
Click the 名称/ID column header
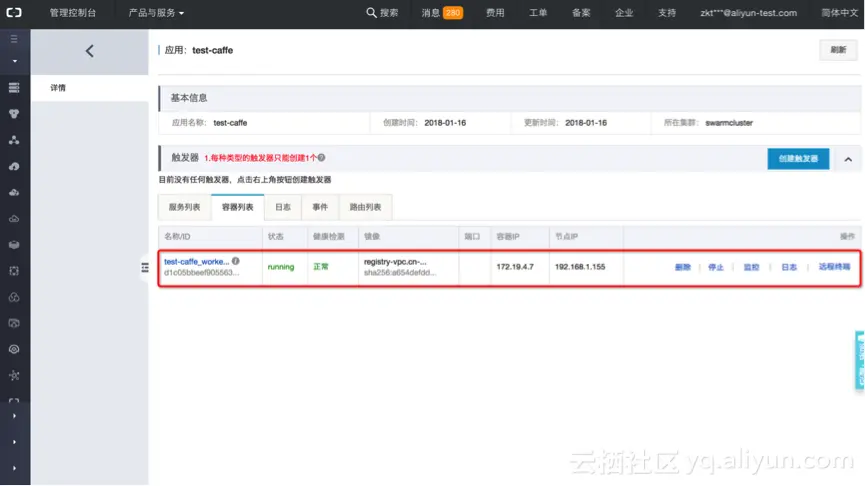point(177,237)
